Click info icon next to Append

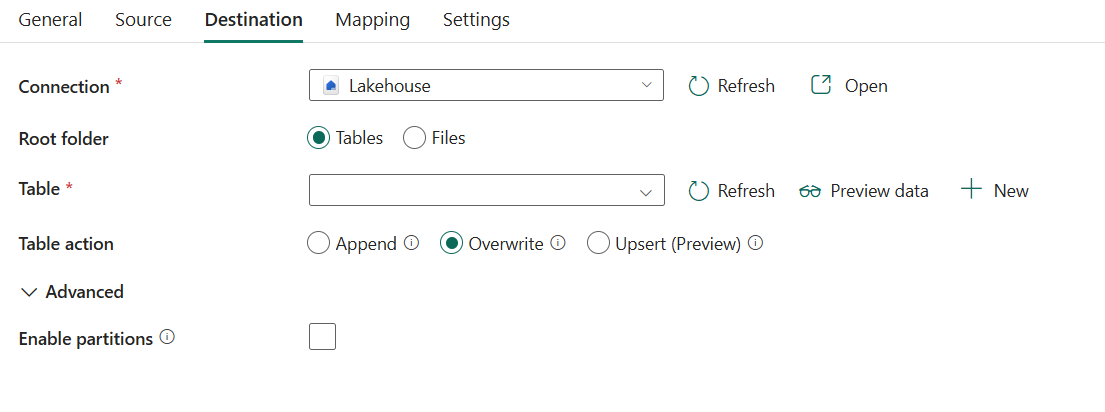(411, 243)
